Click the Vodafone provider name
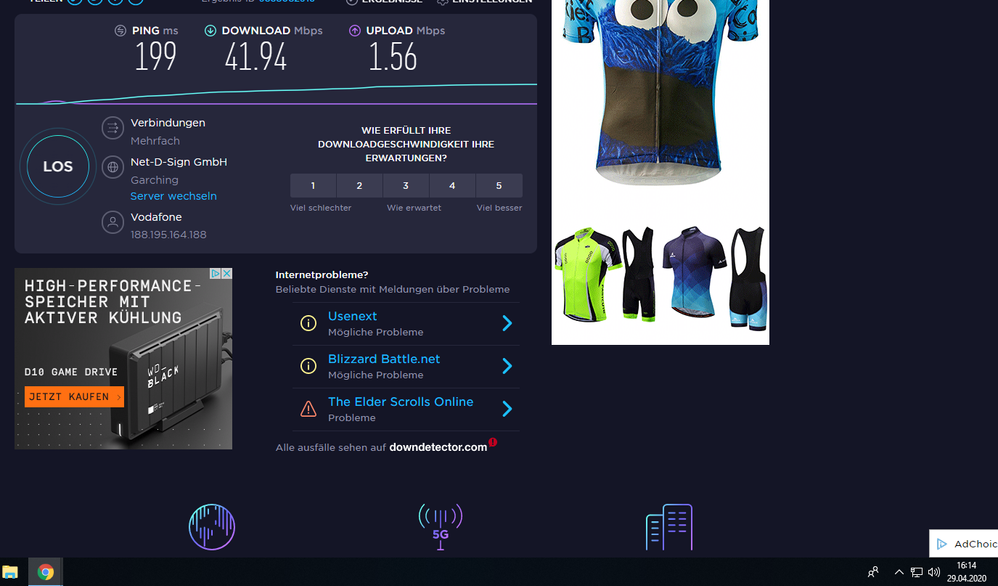This screenshot has width=998, height=586. tap(156, 217)
